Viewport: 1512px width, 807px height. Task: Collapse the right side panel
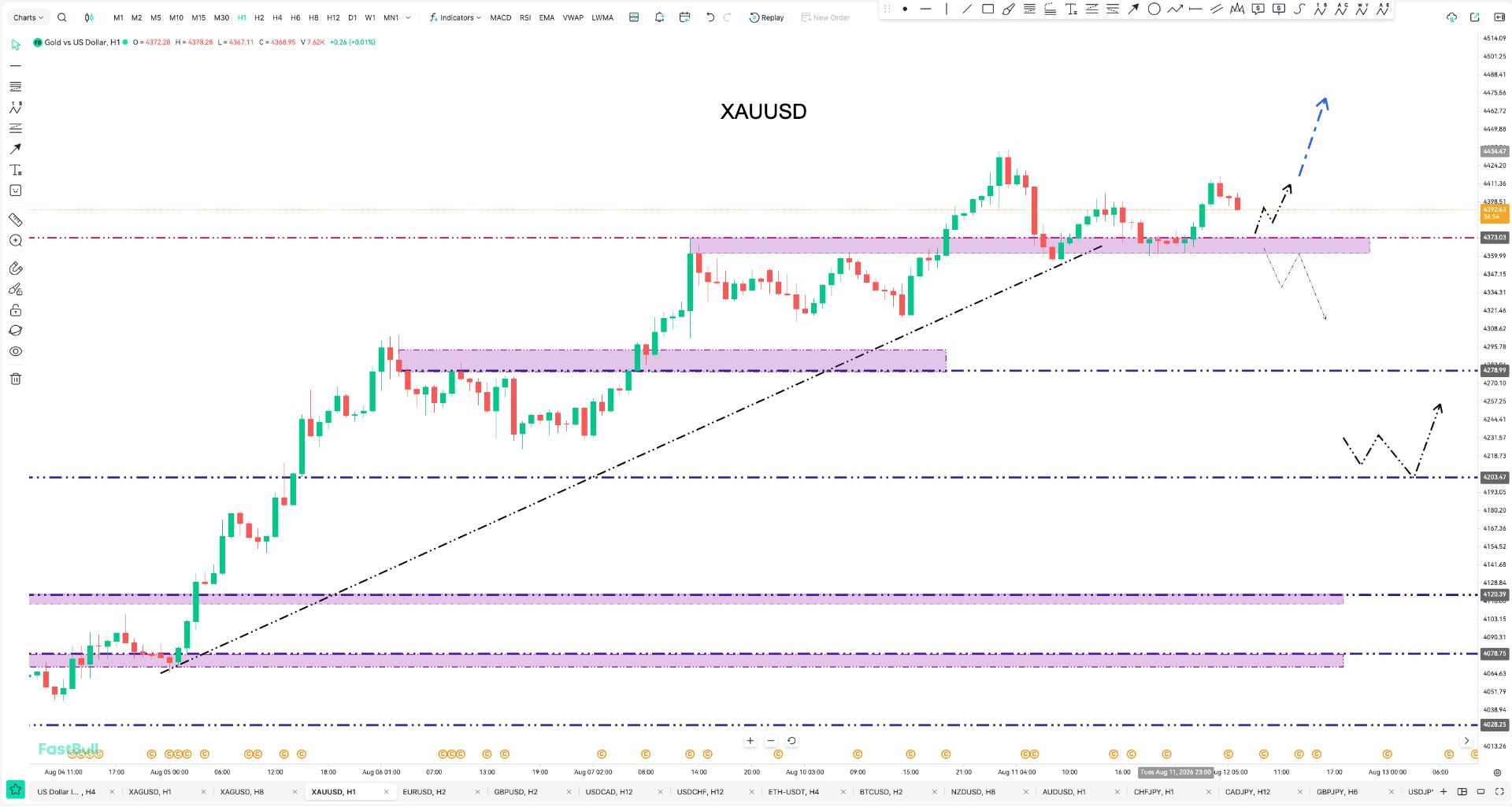pyautogui.click(x=1499, y=17)
